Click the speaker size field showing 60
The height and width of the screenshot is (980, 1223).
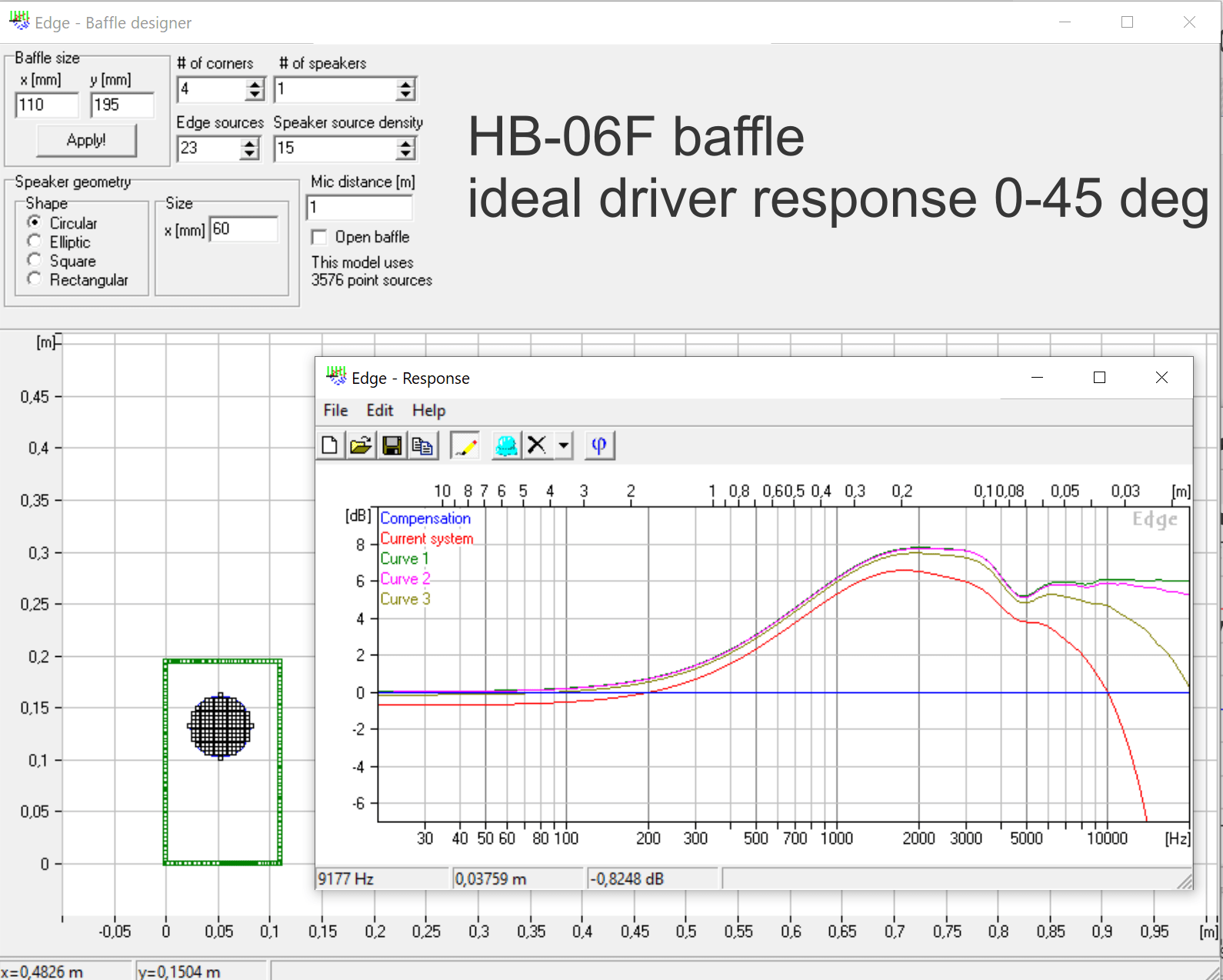(244, 229)
